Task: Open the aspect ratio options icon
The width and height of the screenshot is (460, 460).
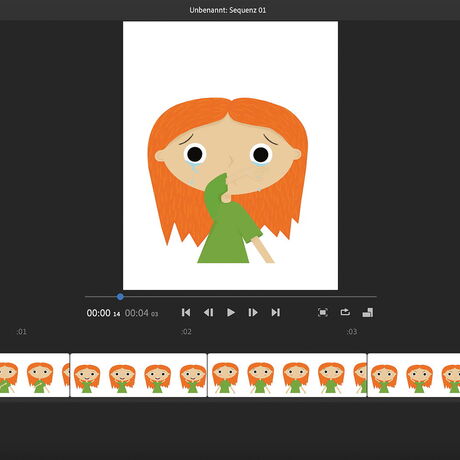Action: (x=368, y=312)
